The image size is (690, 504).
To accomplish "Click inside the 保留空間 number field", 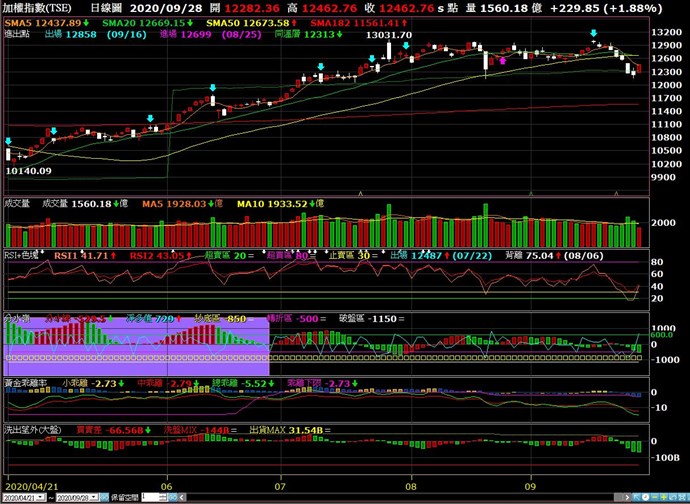I will [150, 497].
